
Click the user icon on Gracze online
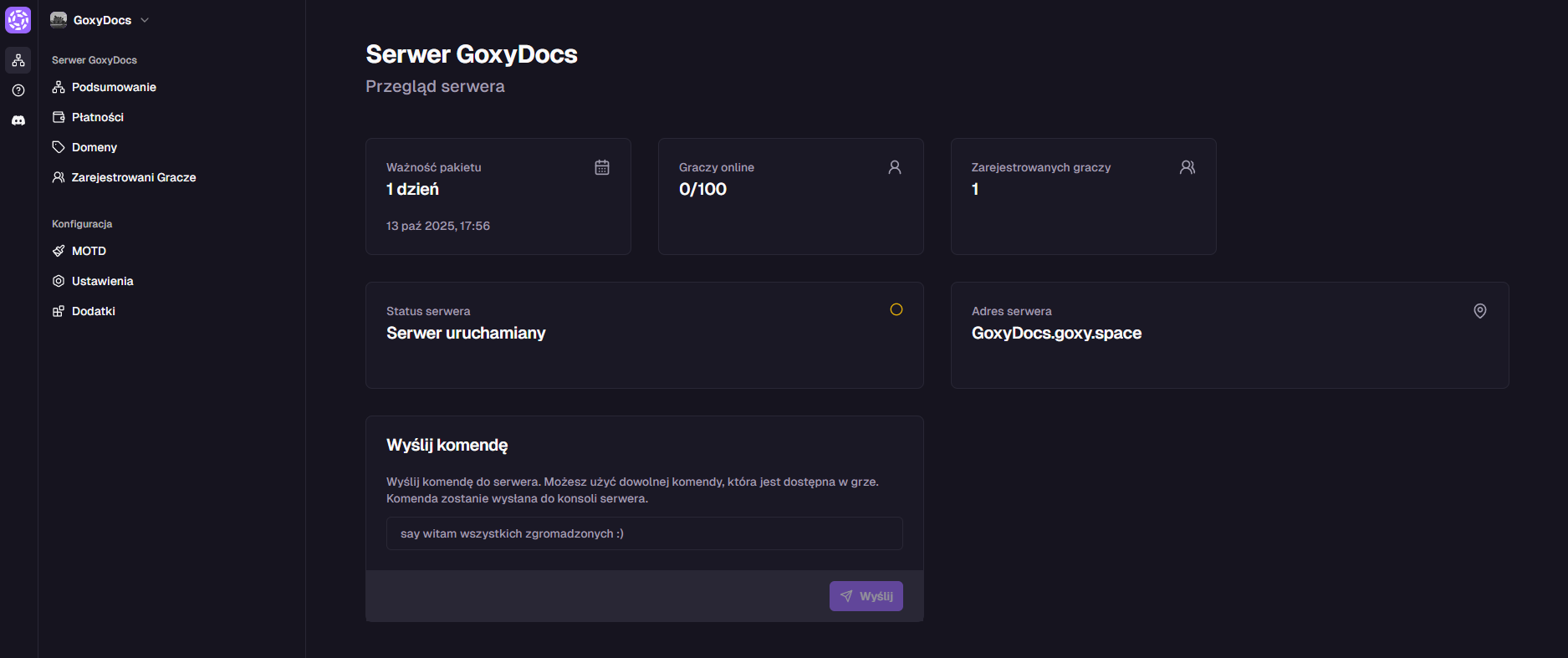click(895, 167)
